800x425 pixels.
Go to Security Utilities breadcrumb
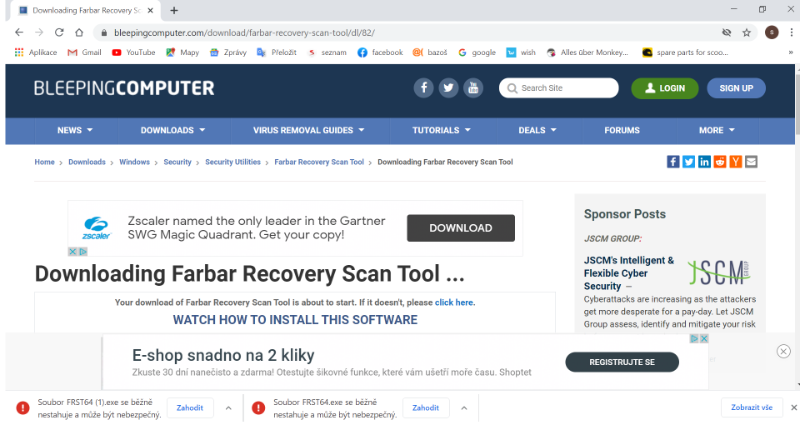click(233, 162)
